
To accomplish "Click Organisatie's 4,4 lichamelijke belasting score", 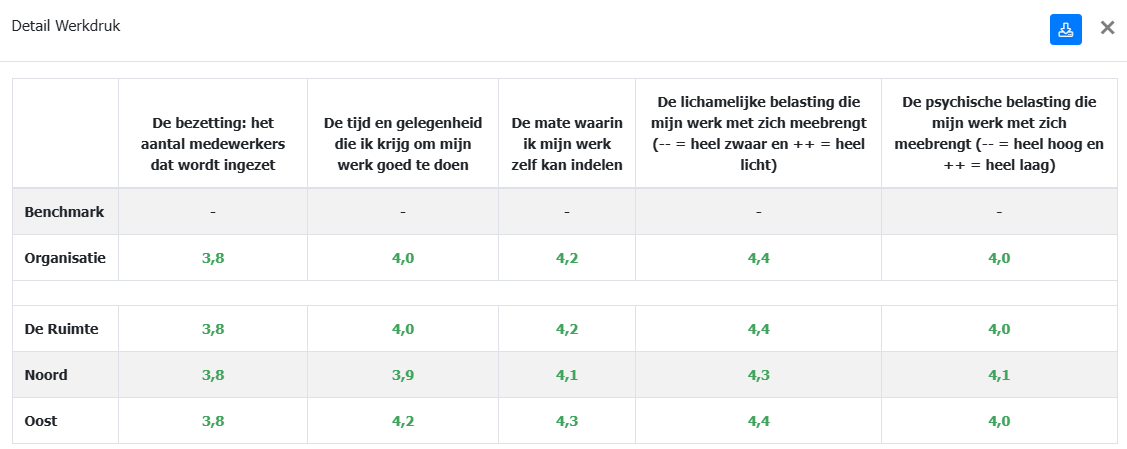I will [x=758, y=258].
